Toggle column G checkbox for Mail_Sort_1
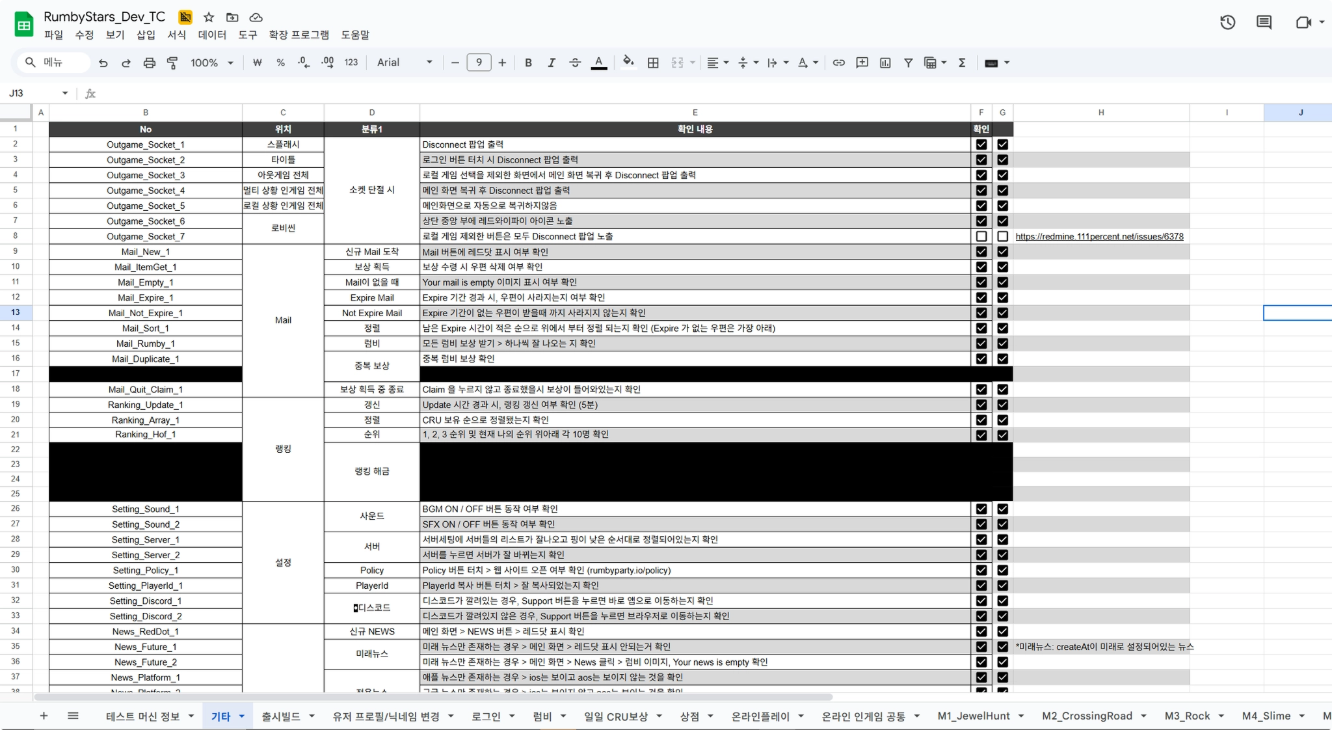Viewport: 1332px width, 730px height. [1002, 328]
